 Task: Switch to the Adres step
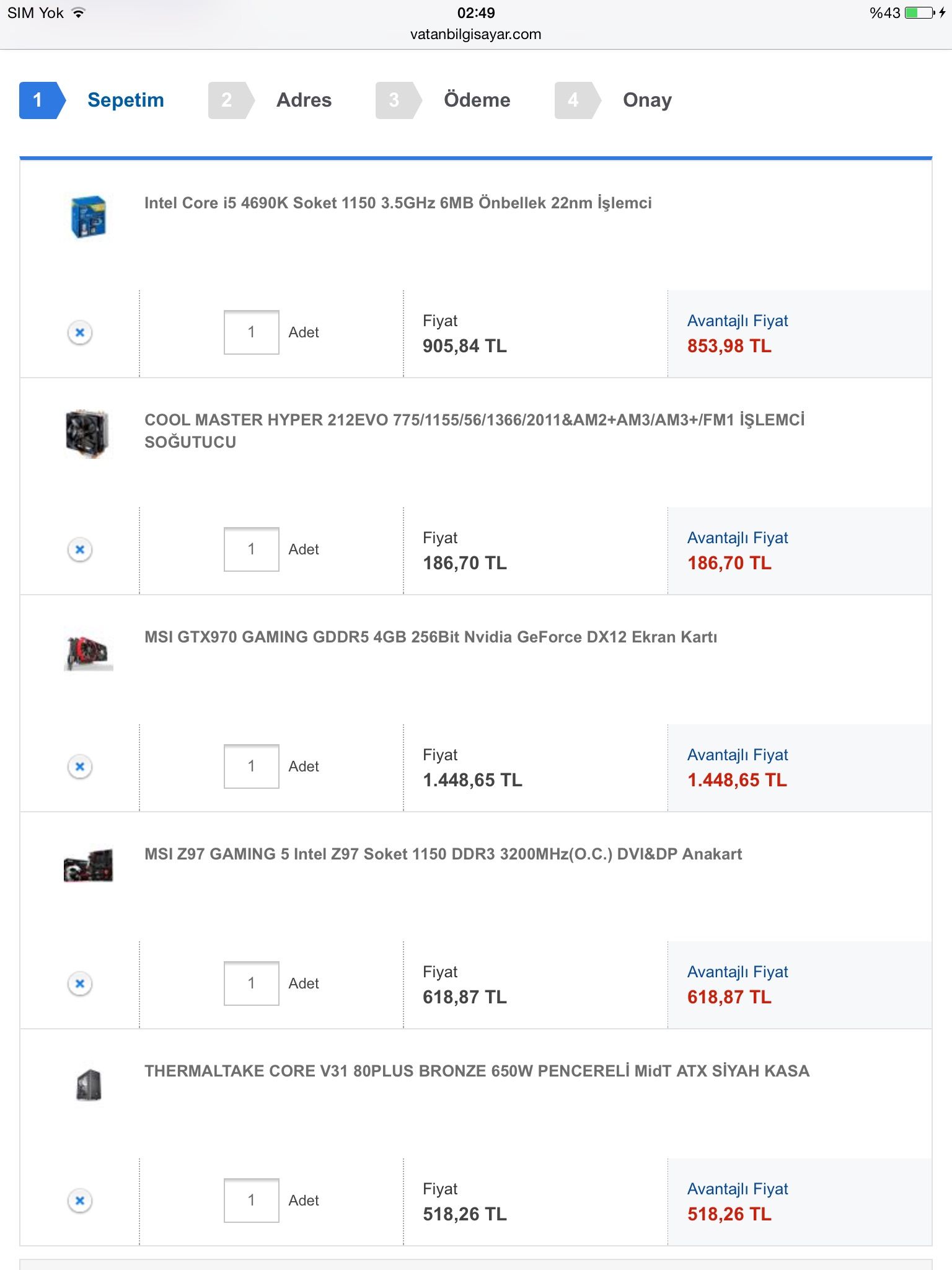(303, 100)
